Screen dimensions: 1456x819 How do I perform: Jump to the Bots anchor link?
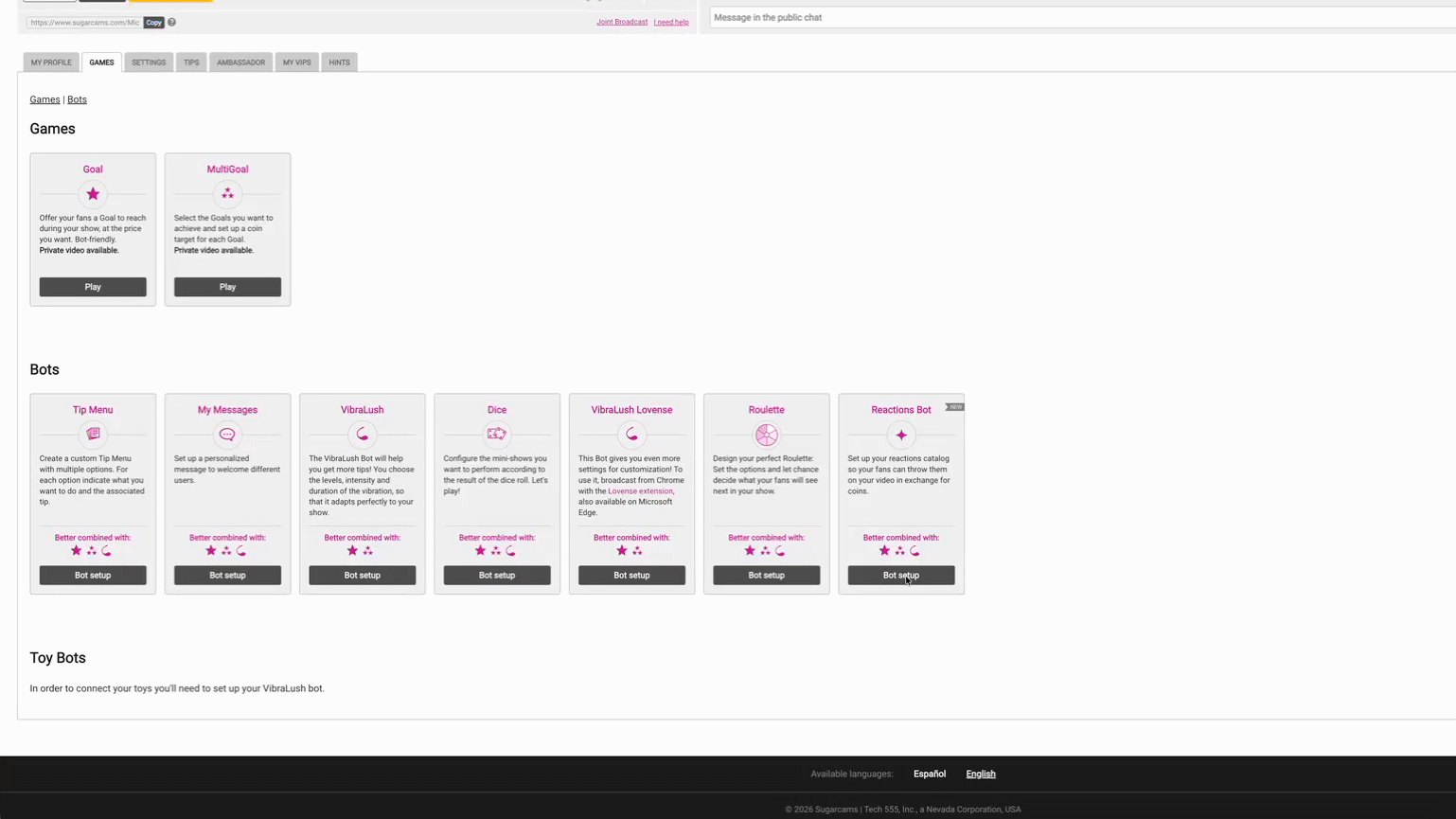click(77, 99)
